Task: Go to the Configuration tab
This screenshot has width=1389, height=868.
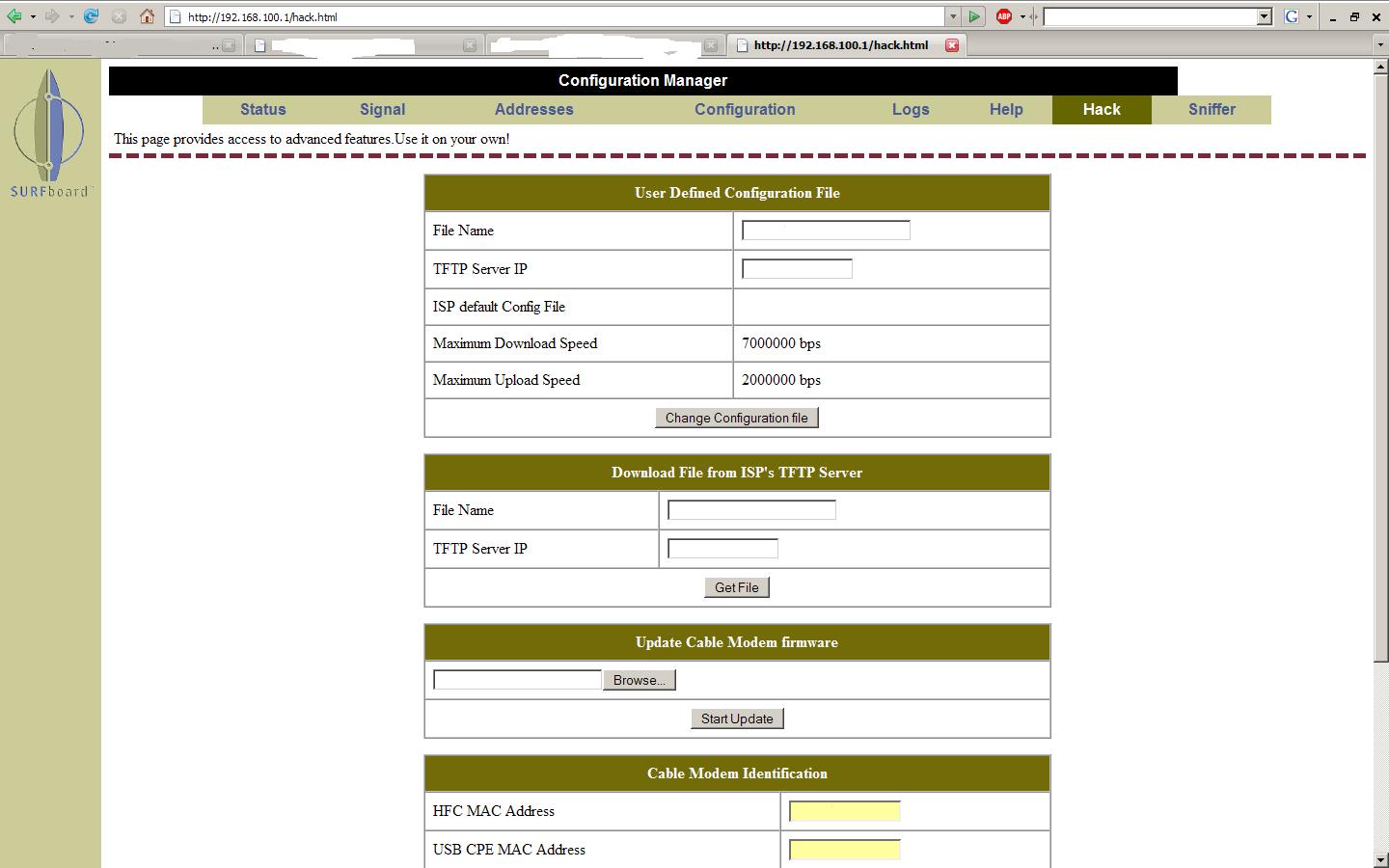Action: (x=745, y=110)
